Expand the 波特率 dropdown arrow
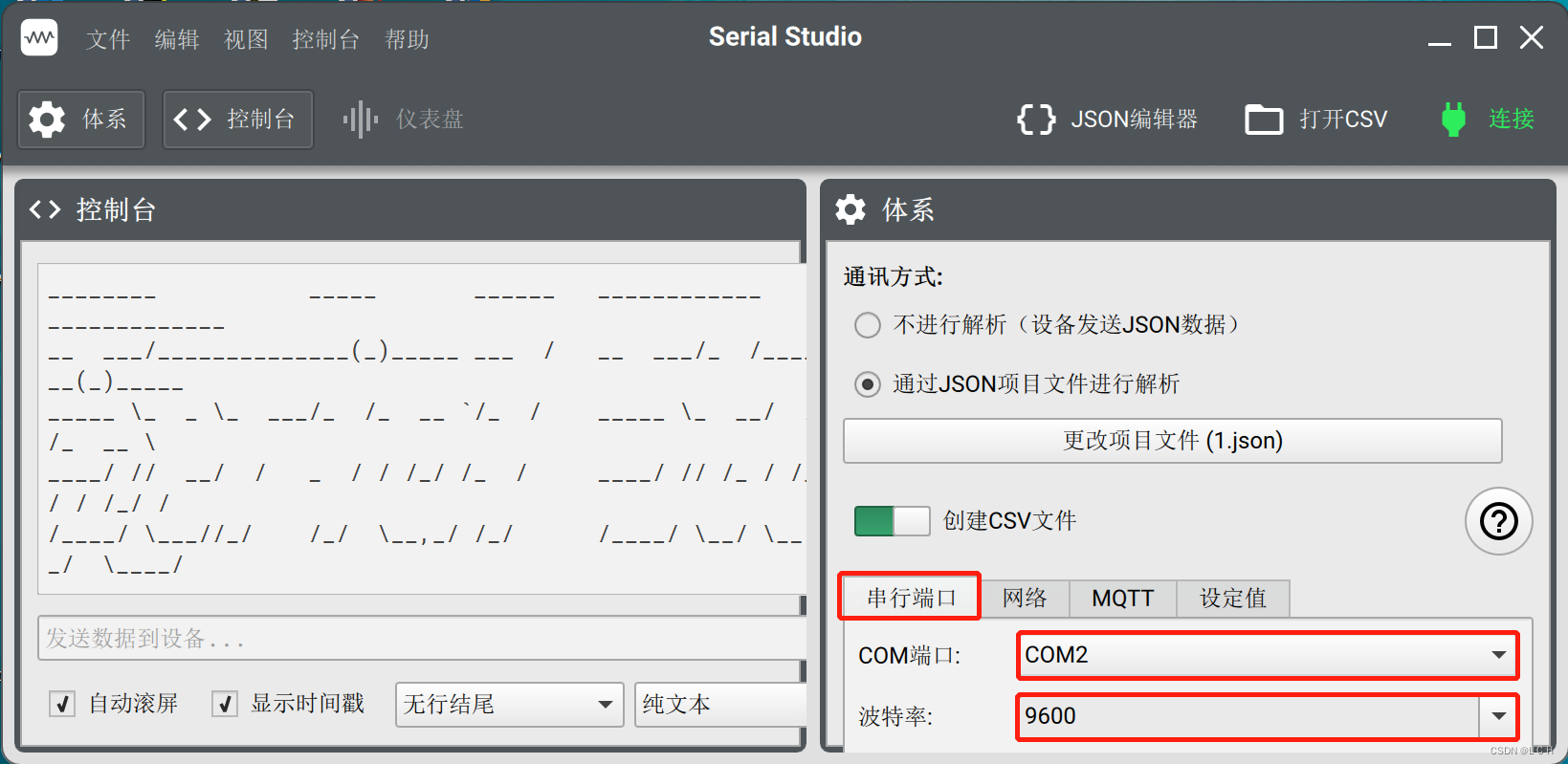 (x=1498, y=716)
